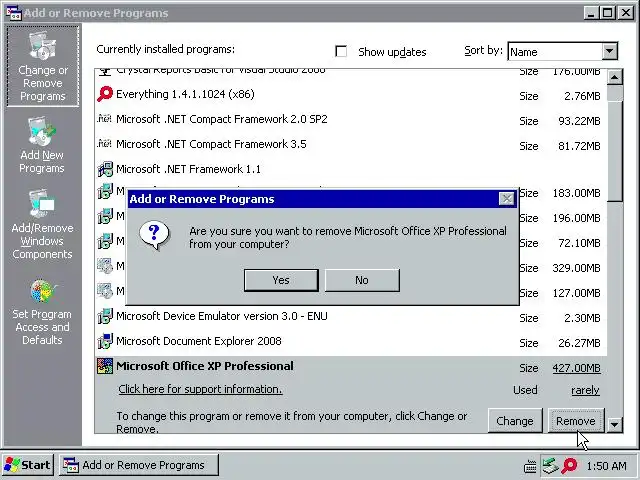
Task: Select Microsoft .NET Framework 1.1 entry
Action: click(351, 169)
